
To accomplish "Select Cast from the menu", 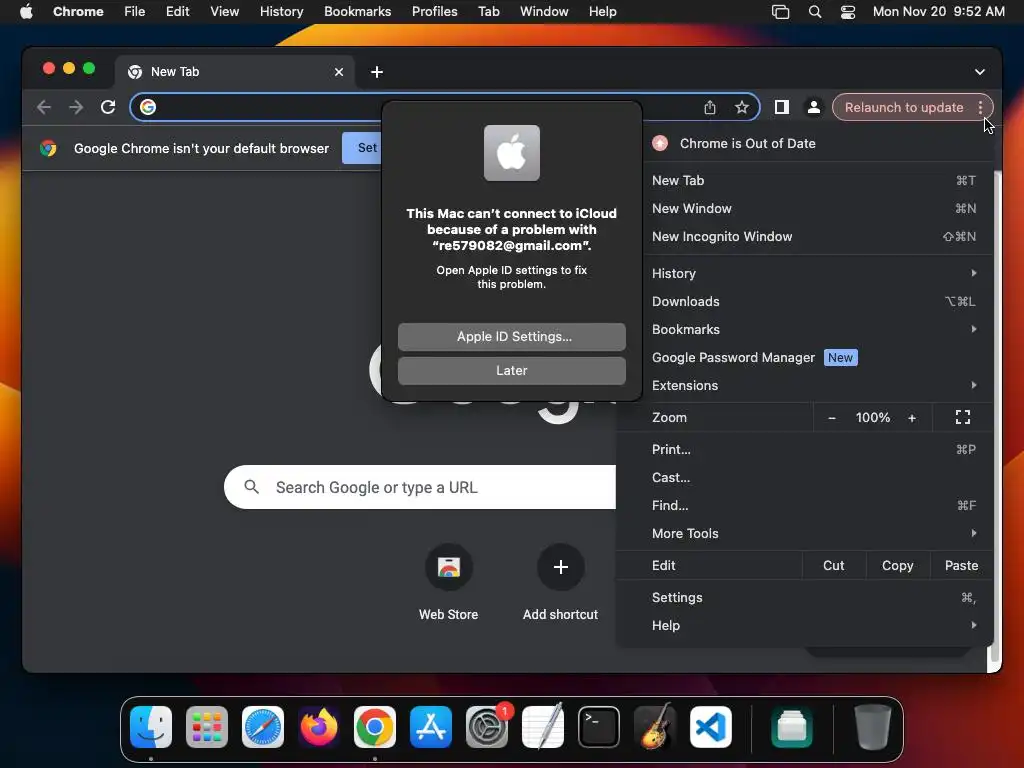I will [x=805, y=478].
